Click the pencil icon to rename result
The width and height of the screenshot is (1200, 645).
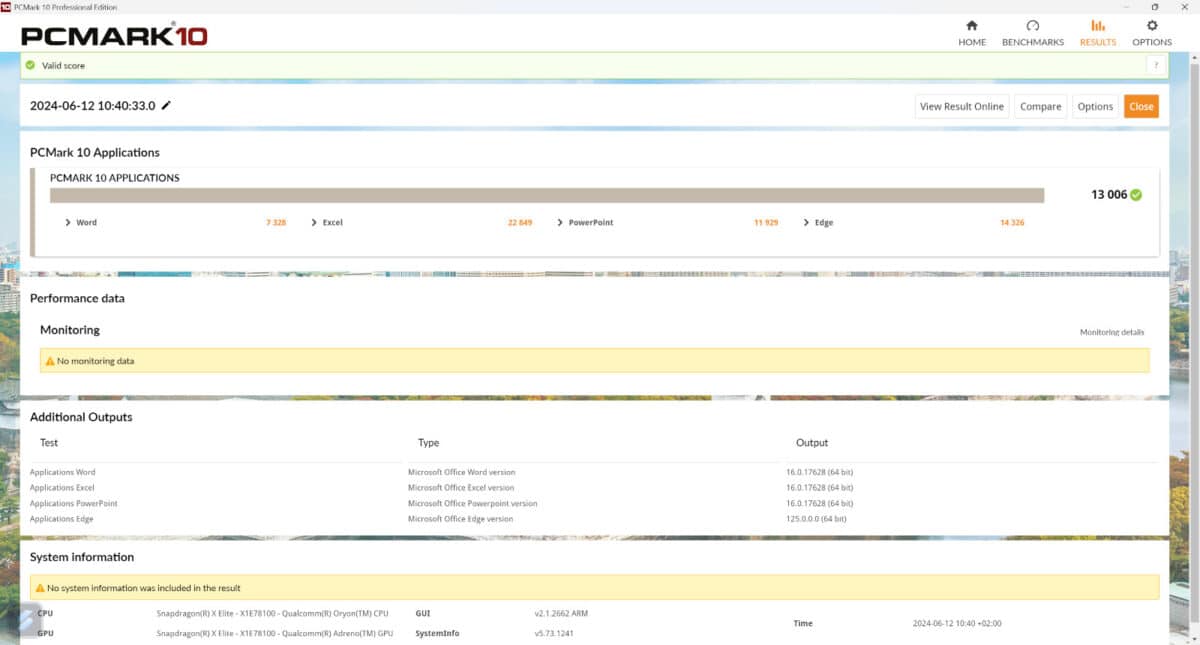pyautogui.click(x=166, y=105)
